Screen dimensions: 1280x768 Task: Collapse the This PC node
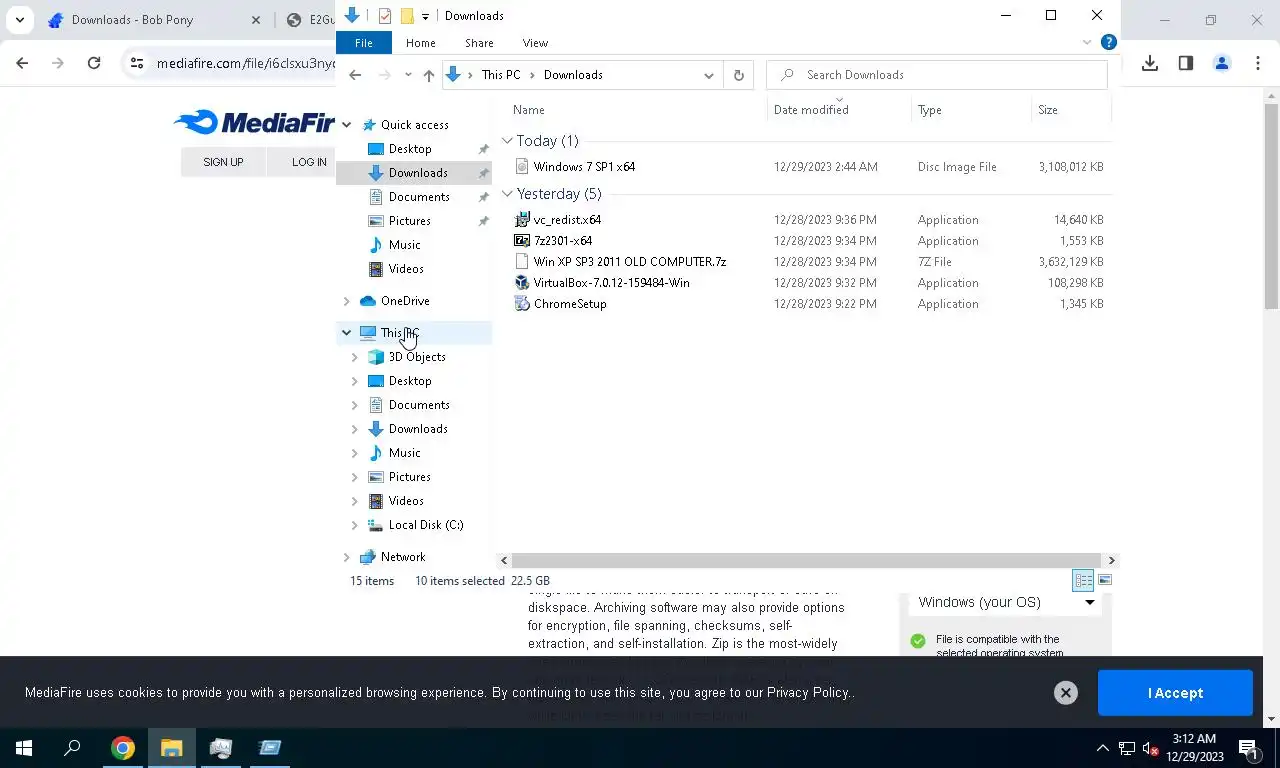347,333
